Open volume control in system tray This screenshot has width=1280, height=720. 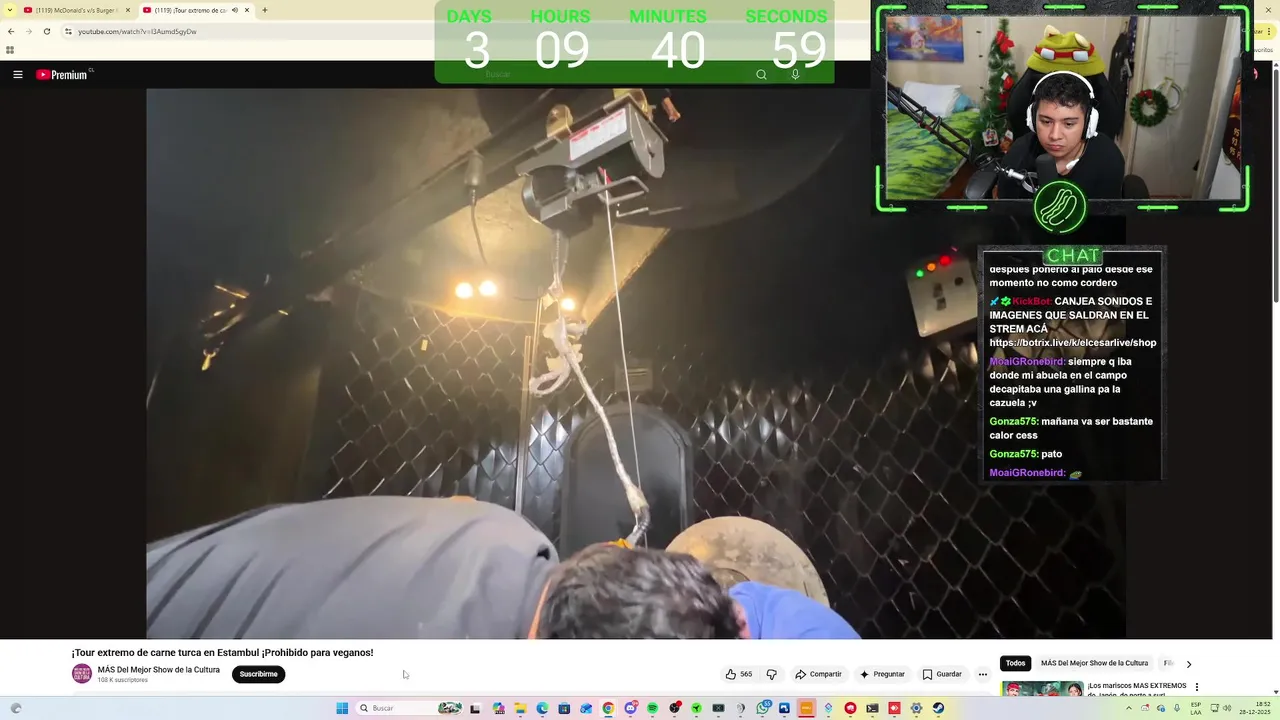pyautogui.click(x=1227, y=708)
